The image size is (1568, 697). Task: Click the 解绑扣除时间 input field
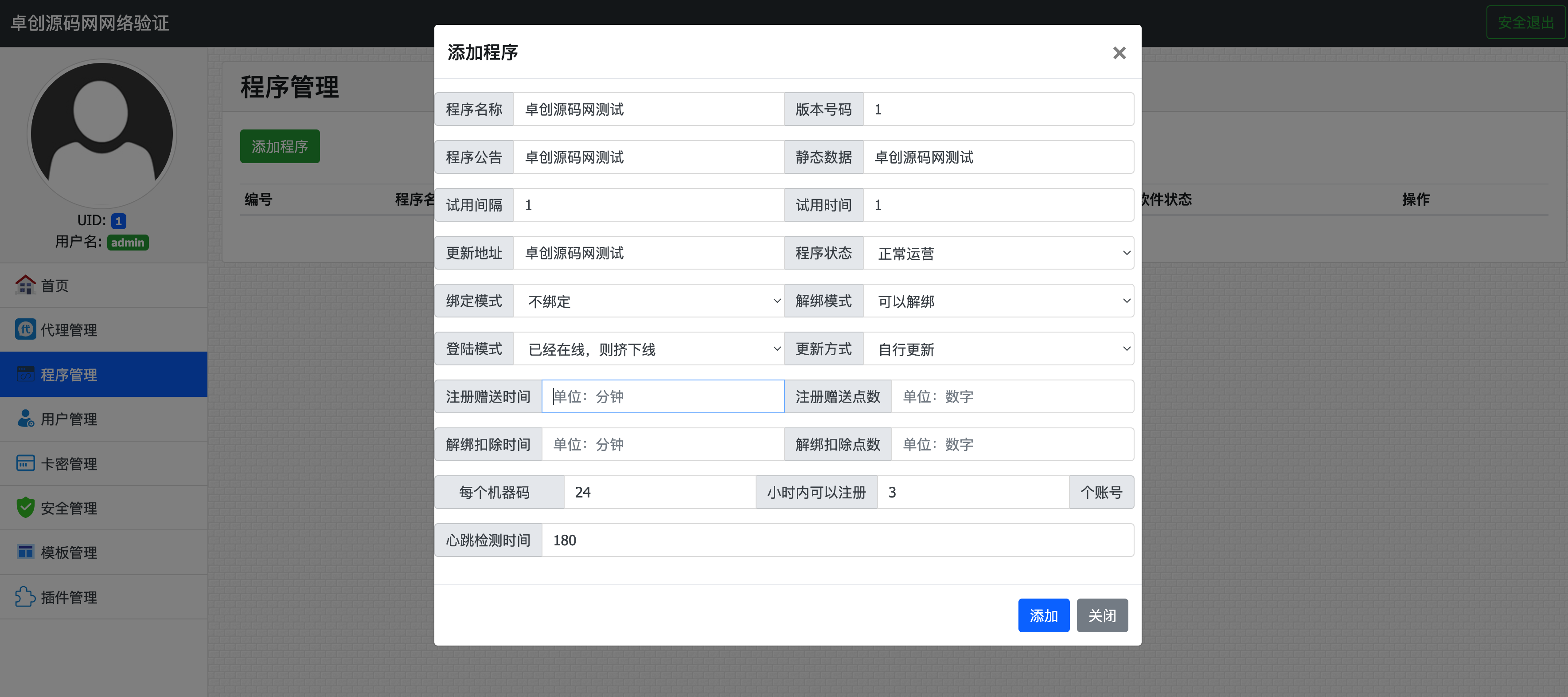(663, 444)
